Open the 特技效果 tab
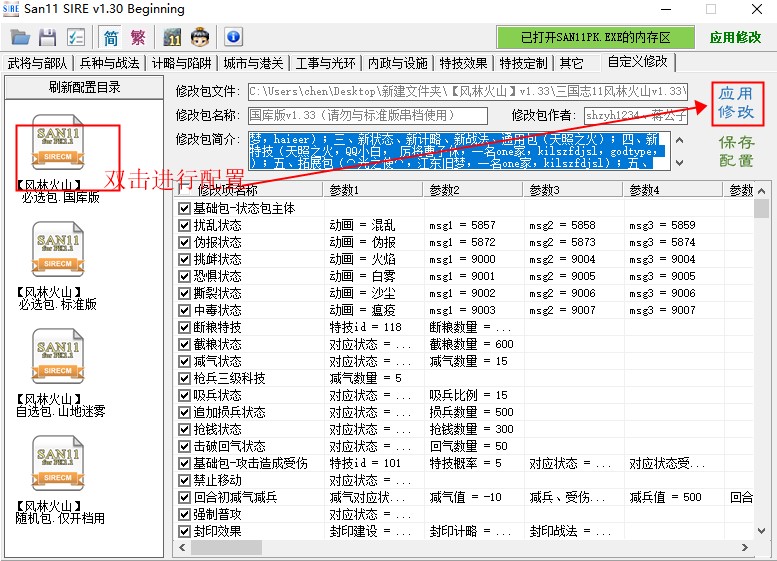777x561 pixels. (463, 63)
